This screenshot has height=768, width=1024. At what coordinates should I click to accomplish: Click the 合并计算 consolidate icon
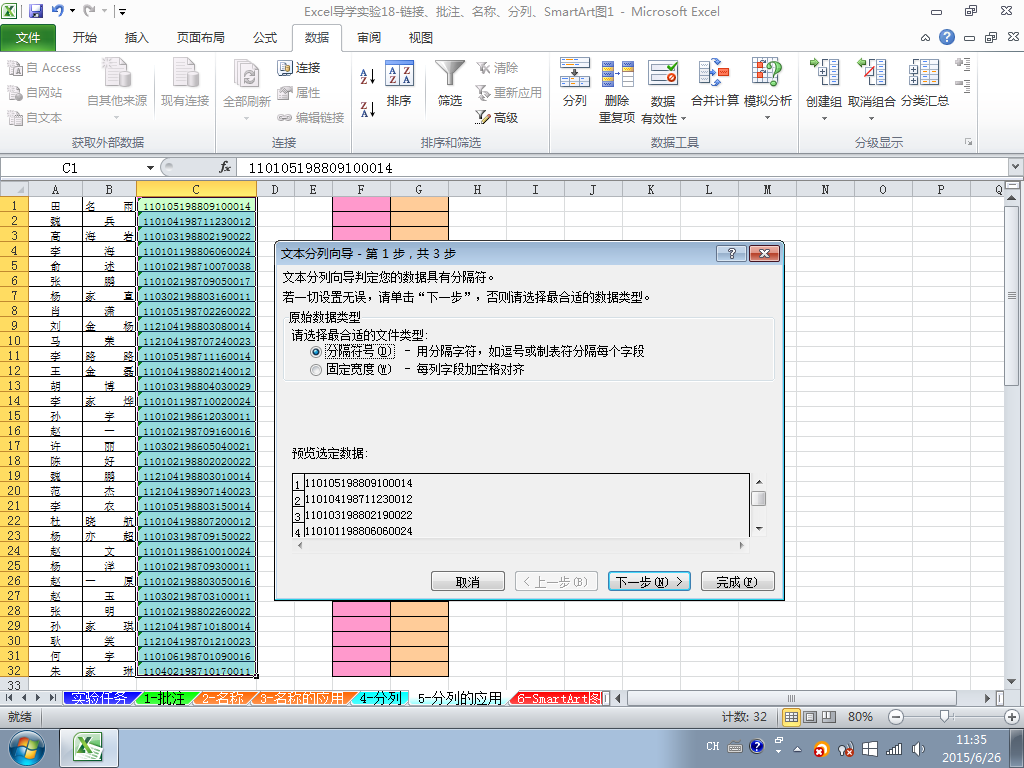(714, 72)
